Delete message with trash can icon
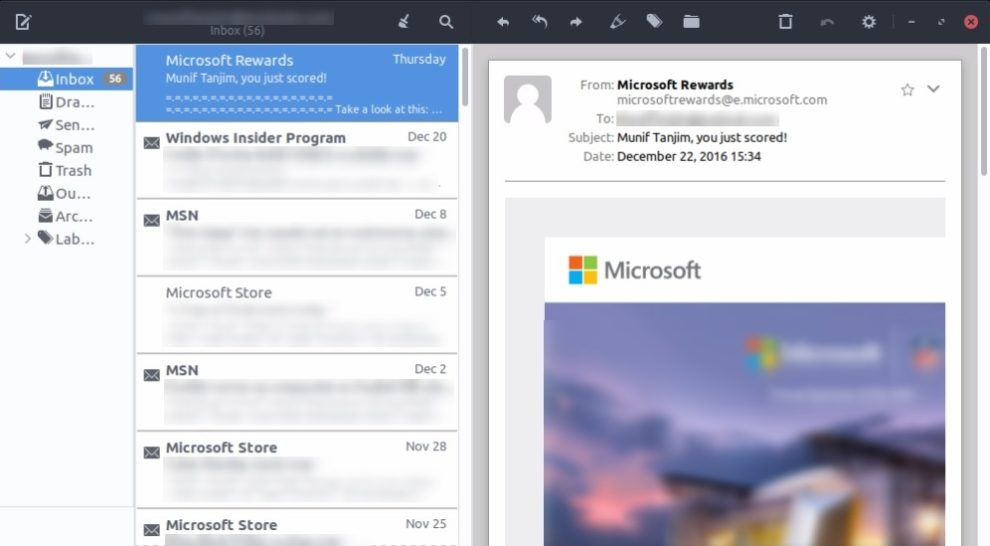The image size is (990, 546). point(785,22)
